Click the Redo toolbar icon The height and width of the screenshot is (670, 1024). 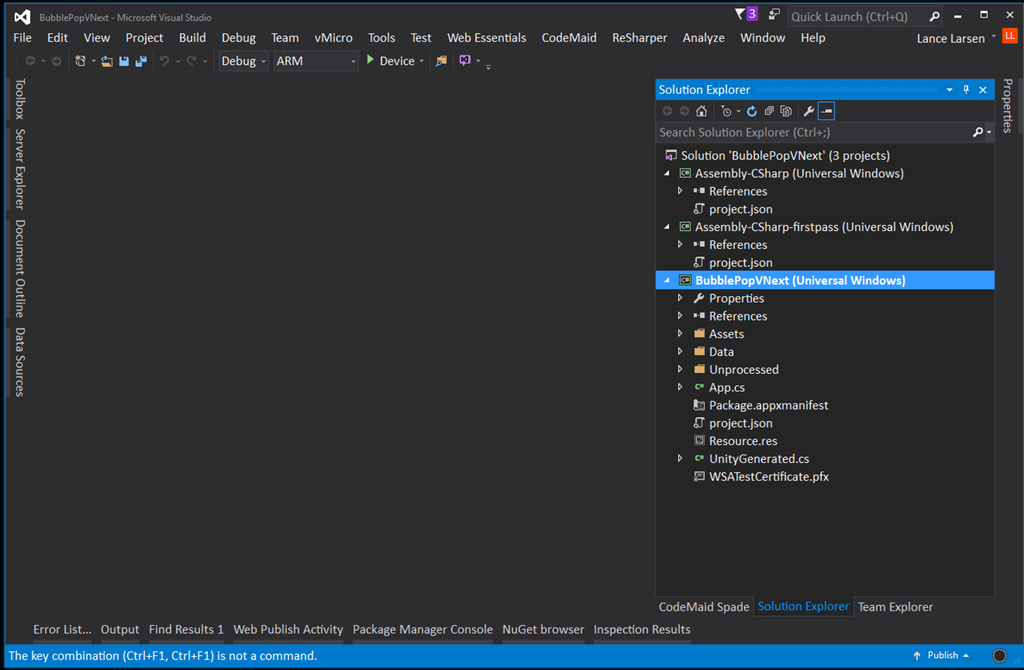191,61
